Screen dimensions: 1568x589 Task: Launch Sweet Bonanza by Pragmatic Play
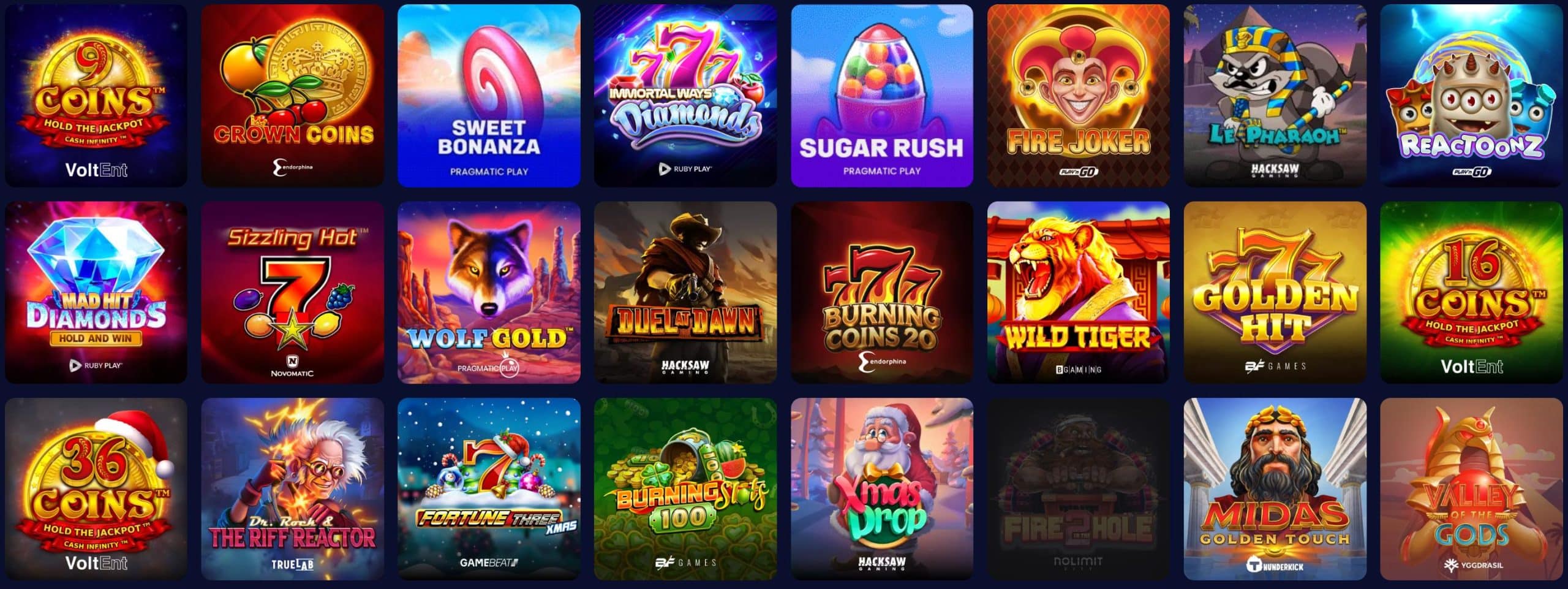489,96
